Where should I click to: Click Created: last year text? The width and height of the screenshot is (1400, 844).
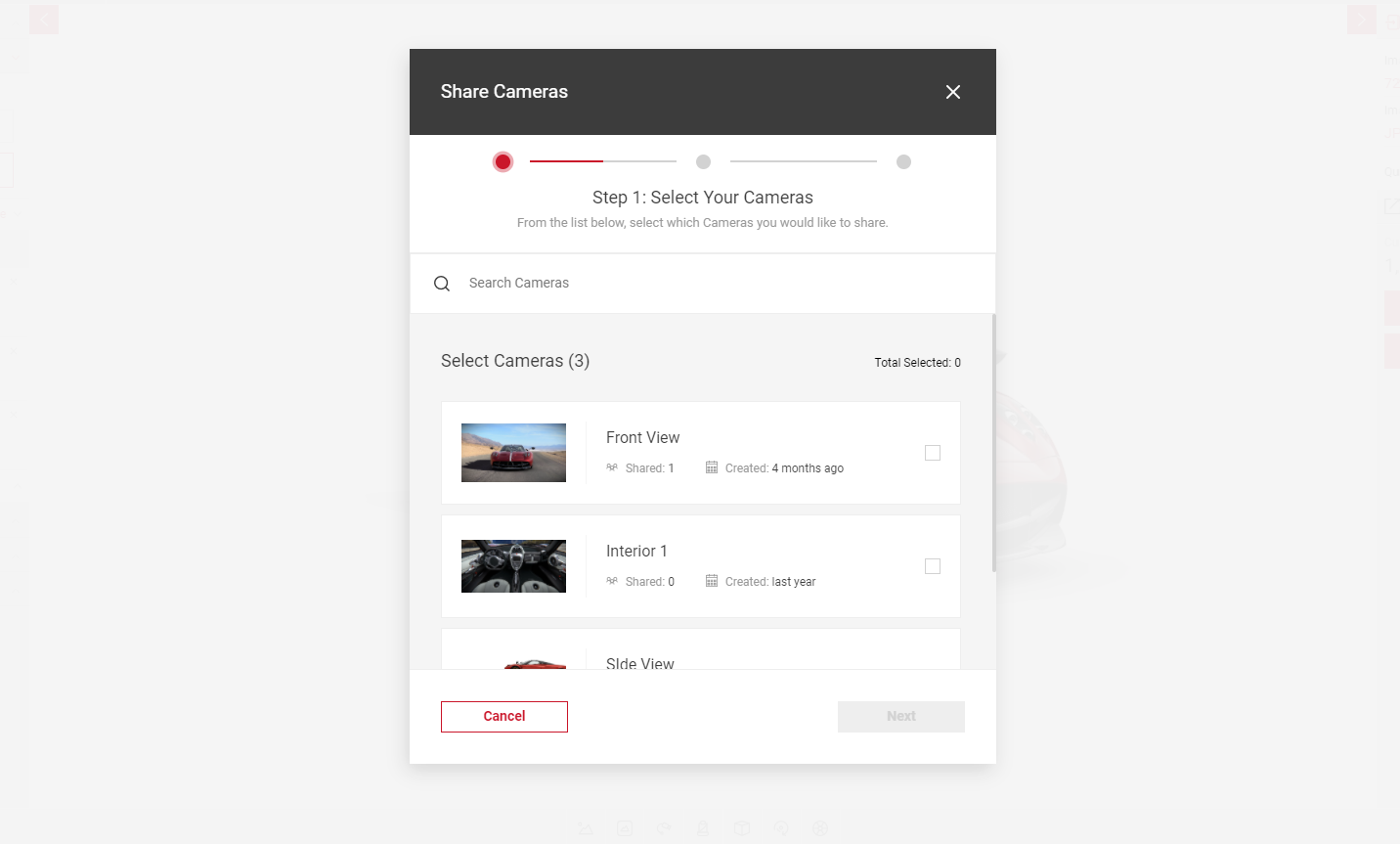(x=770, y=582)
